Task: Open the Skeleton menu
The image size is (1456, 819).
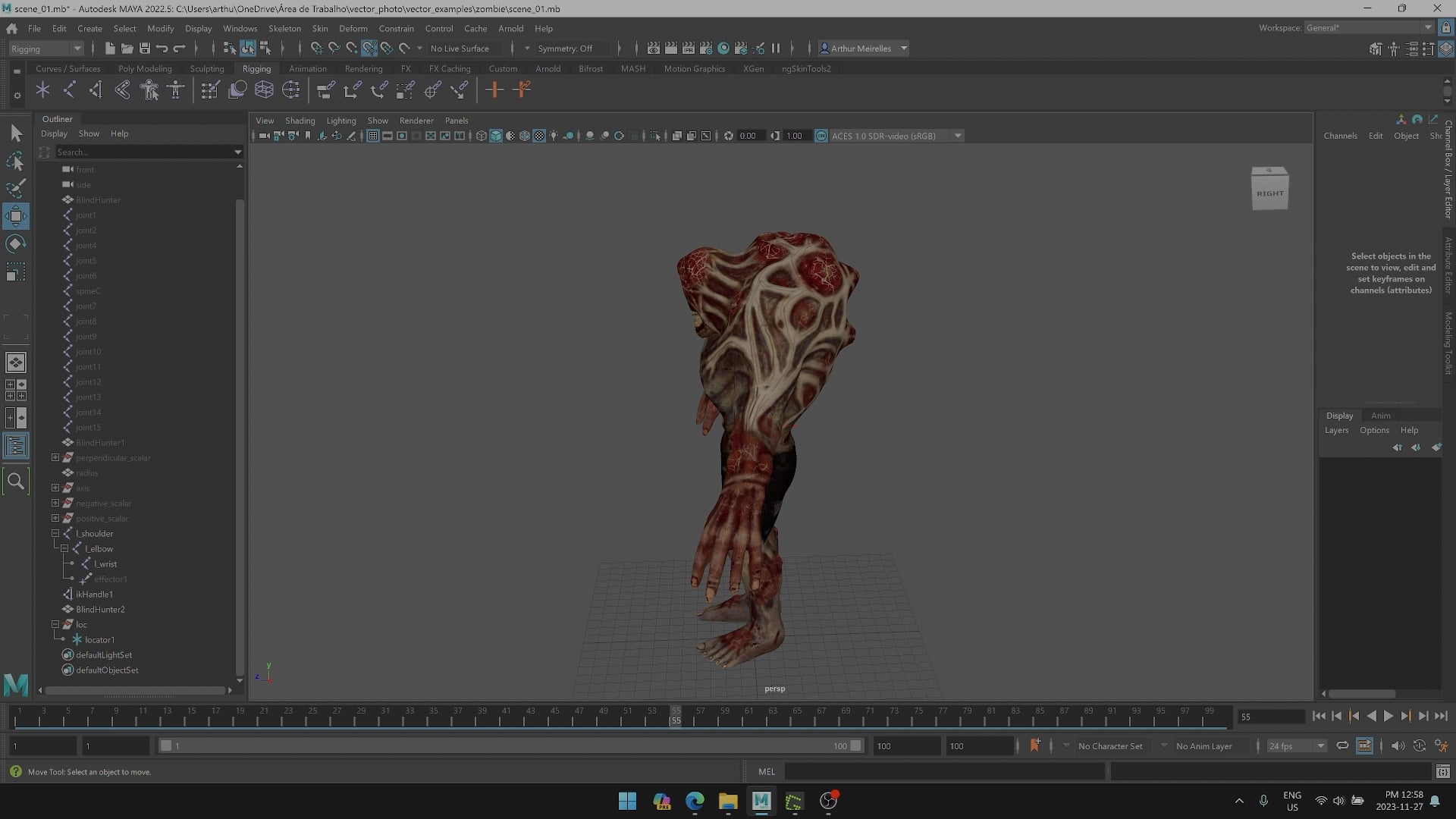Action: pos(284,28)
